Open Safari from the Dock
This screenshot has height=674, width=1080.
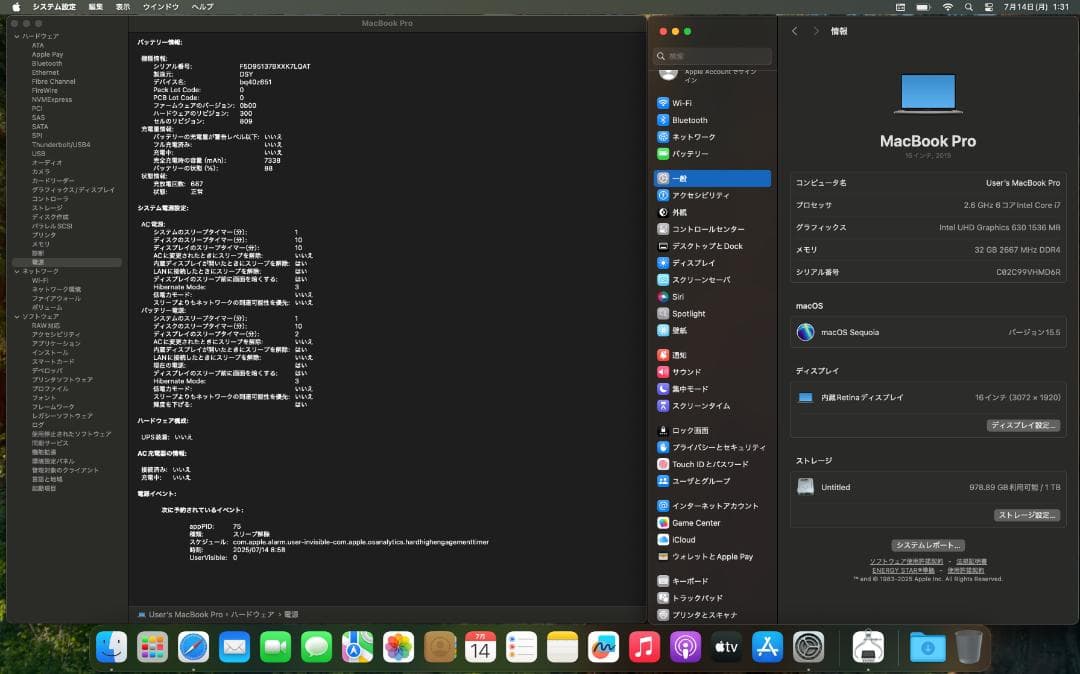point(194,647)
